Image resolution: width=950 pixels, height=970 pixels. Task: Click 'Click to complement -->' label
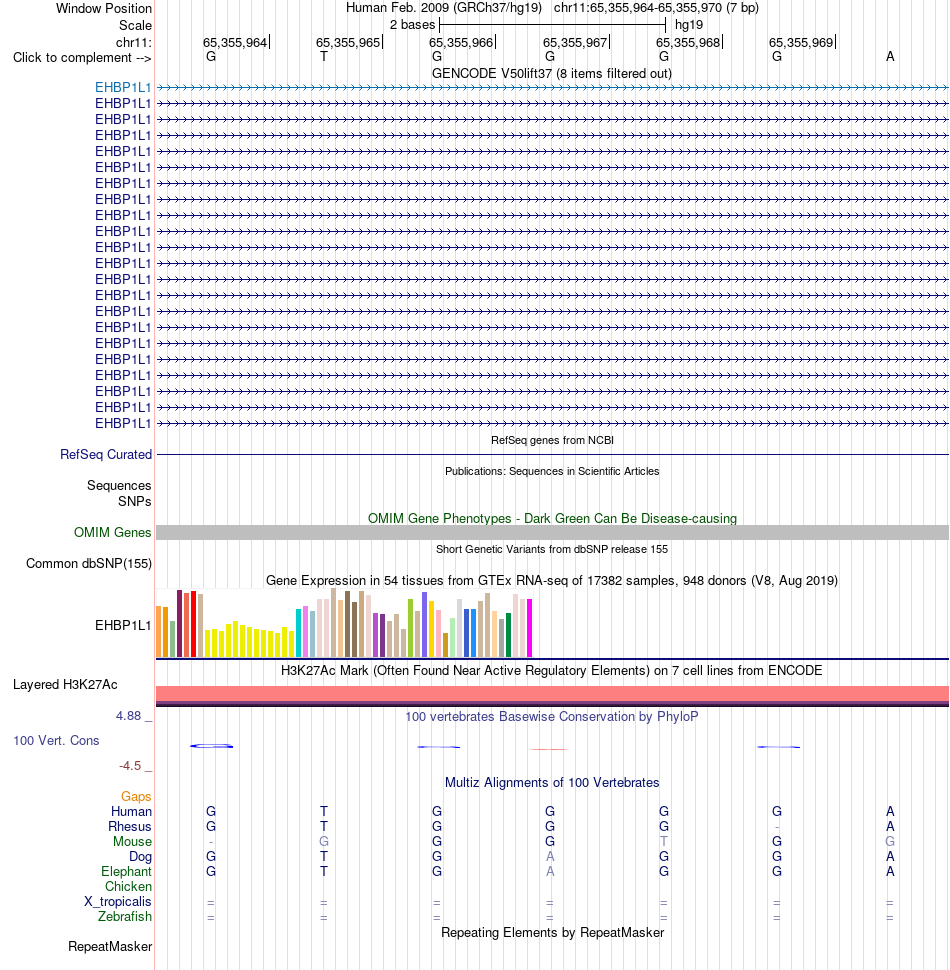82,58
